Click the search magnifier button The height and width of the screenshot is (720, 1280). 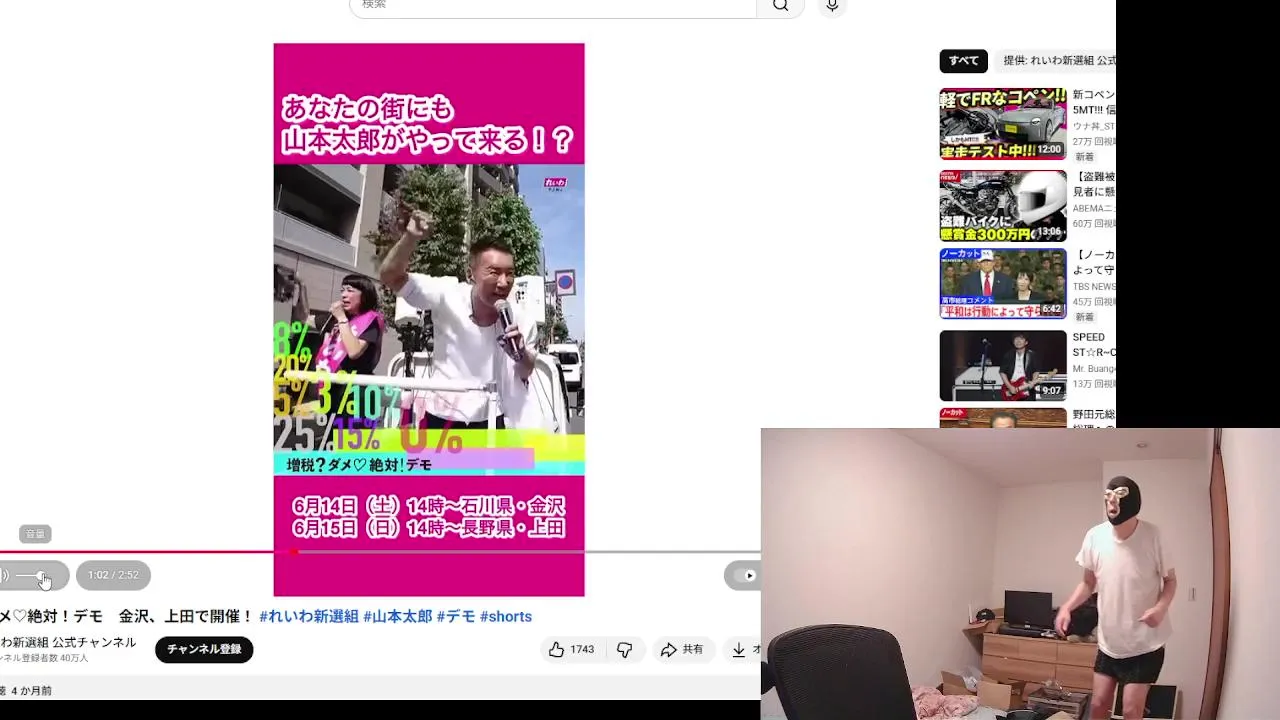(781, 5)
